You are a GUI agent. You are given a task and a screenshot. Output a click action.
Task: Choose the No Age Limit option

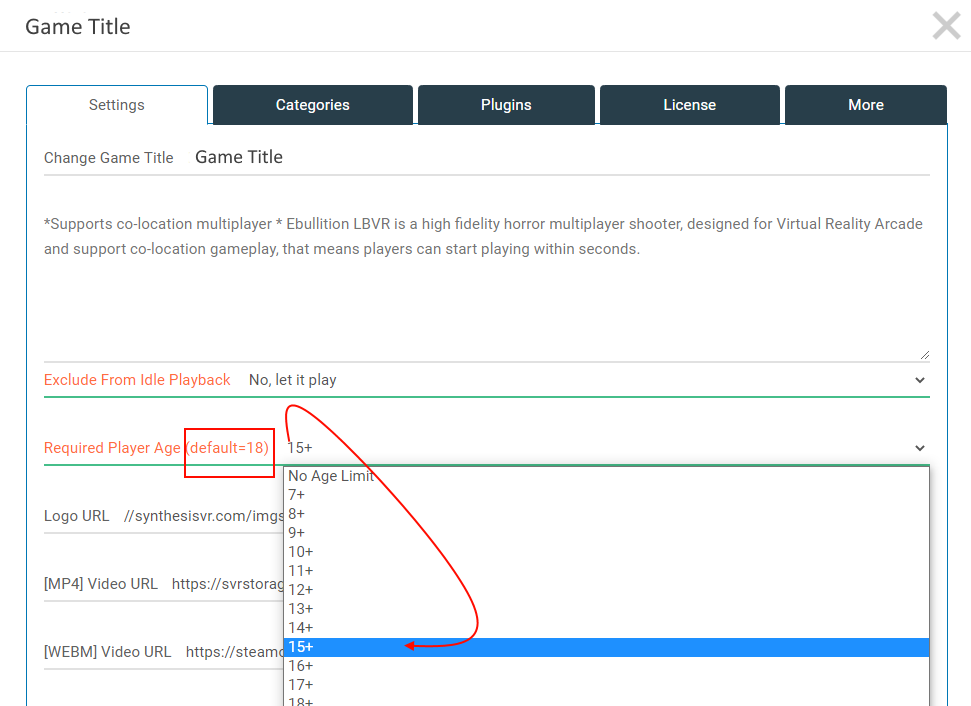331,476
